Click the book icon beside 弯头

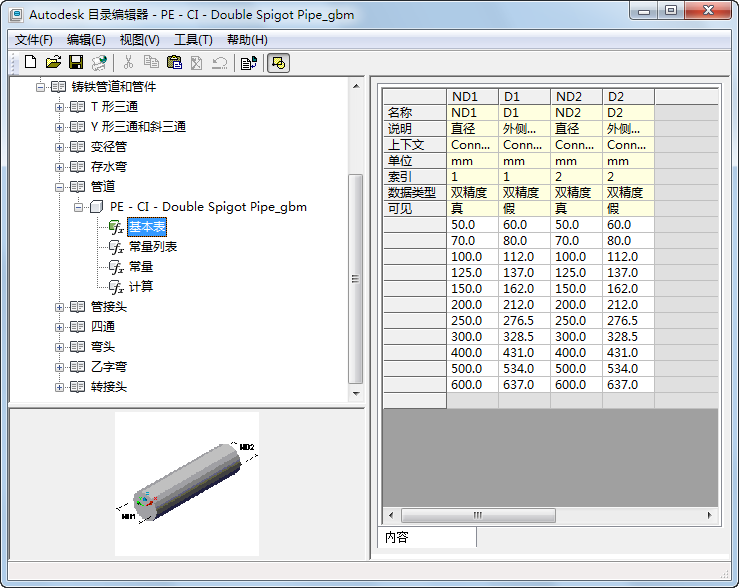coord(77,347)
